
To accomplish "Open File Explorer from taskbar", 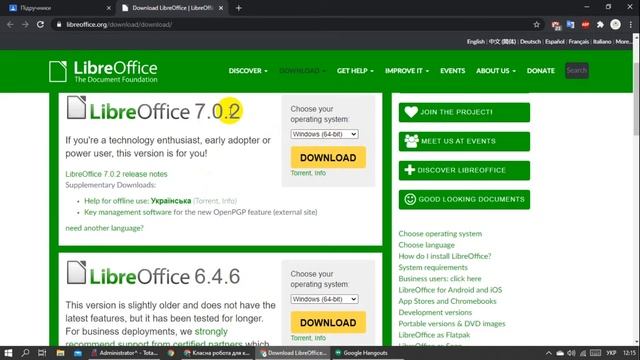I will (x=60, y=353).
